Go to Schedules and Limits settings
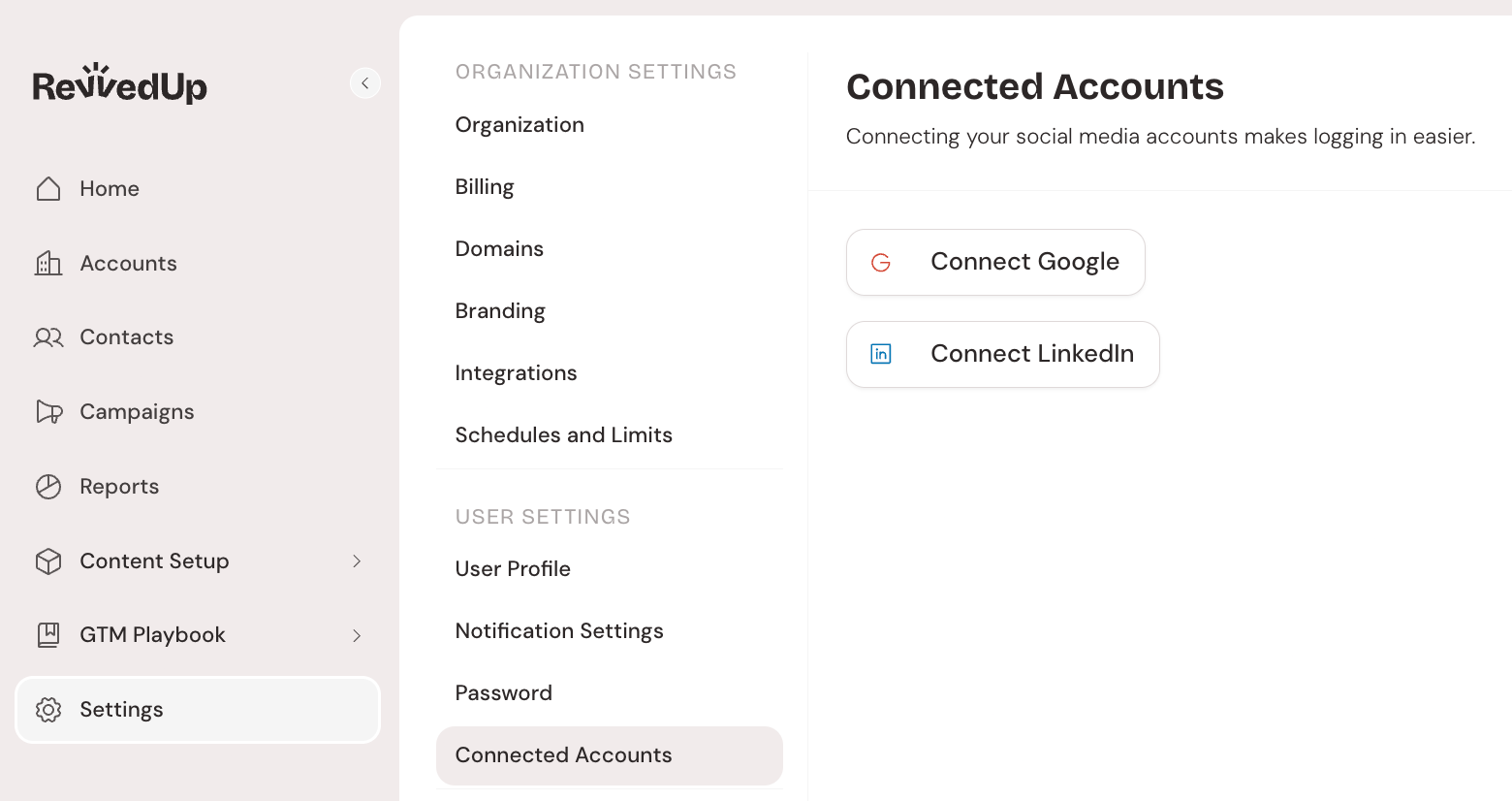This screenshot has height=801, width=1512. [563, 435]
